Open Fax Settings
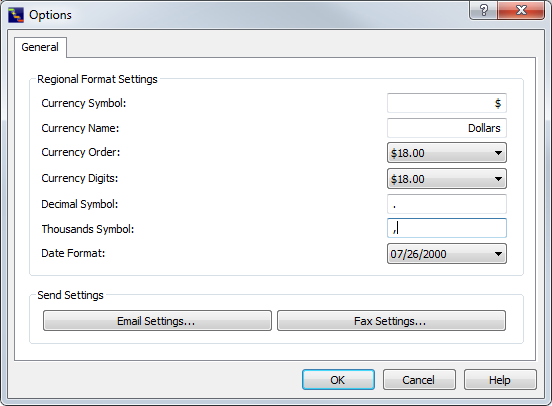Viewport: 552px width, 406px height. pos(391,320)
